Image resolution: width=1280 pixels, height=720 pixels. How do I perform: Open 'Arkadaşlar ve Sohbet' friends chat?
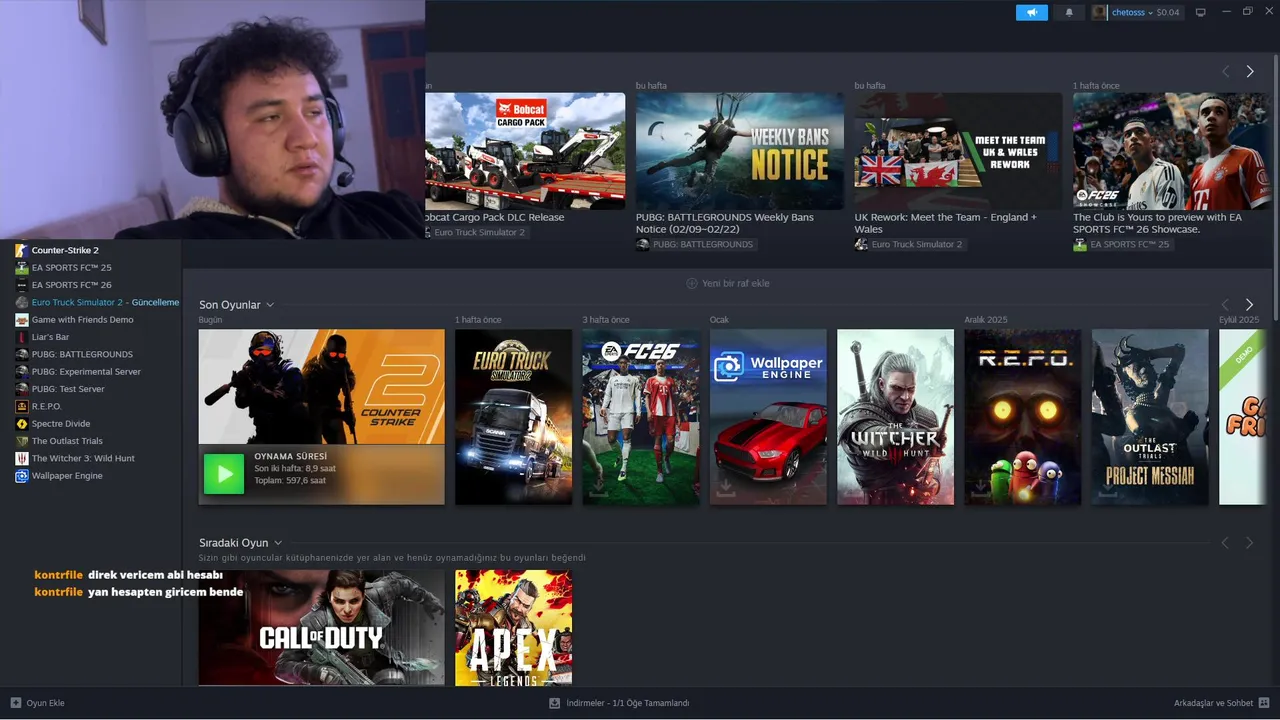coord(1221,703)
